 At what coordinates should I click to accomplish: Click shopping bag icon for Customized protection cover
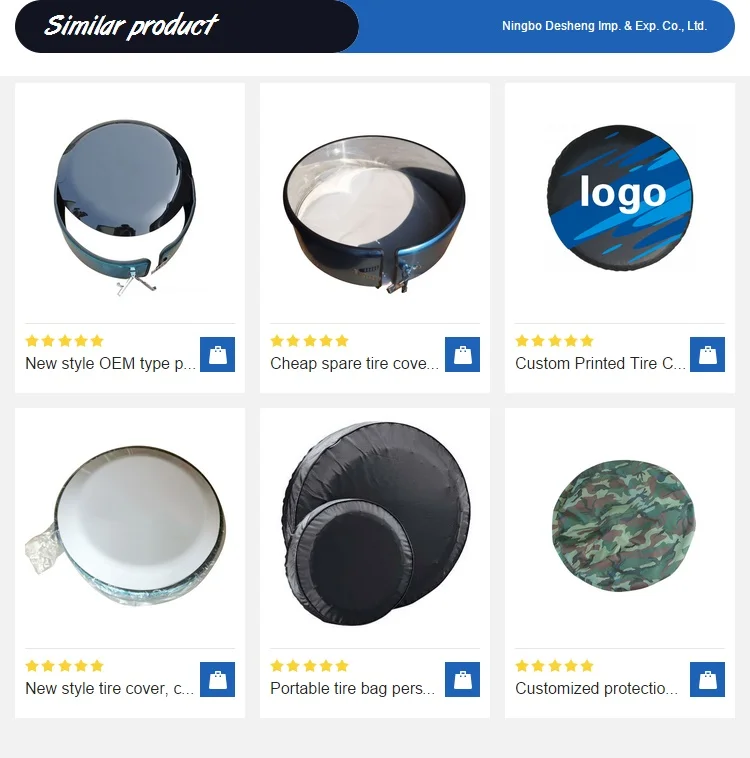pyautogui.click(x=707, y=679)
